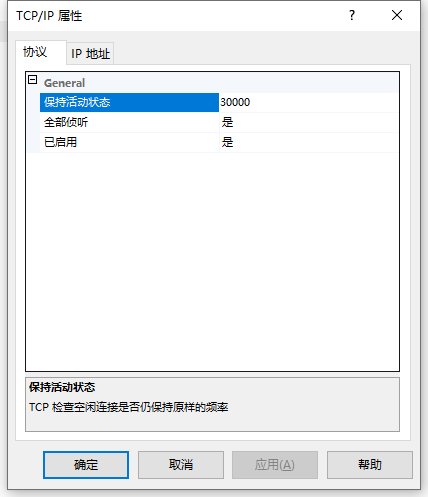Viewport: 428px width, 497px height.
Task: Click the 应用(A) button
Action: coord(275,465)
